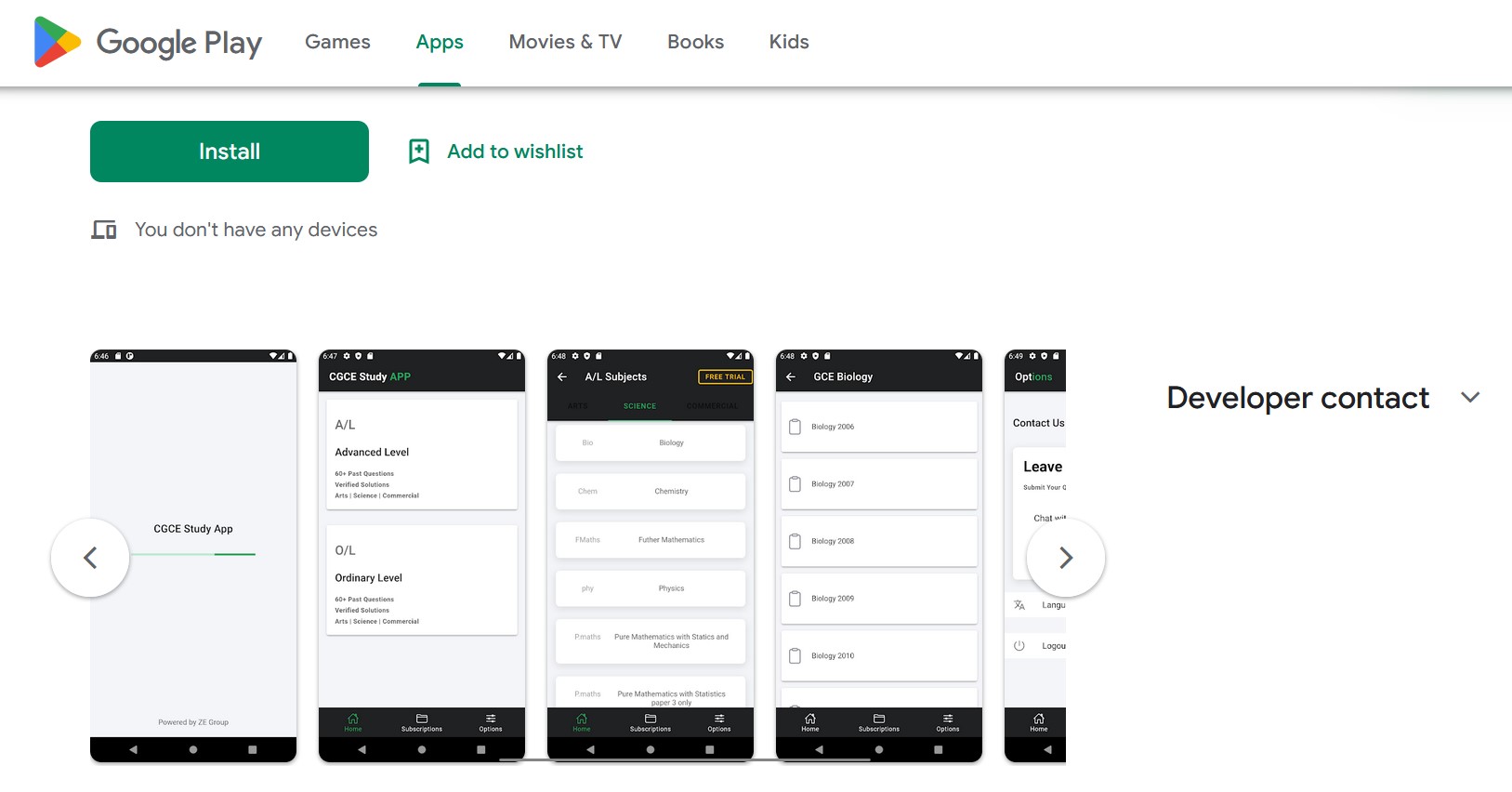The width and height of the screenshot is (1512, 792).
Task: Open the Books section
Action: [x=695, y=42]
